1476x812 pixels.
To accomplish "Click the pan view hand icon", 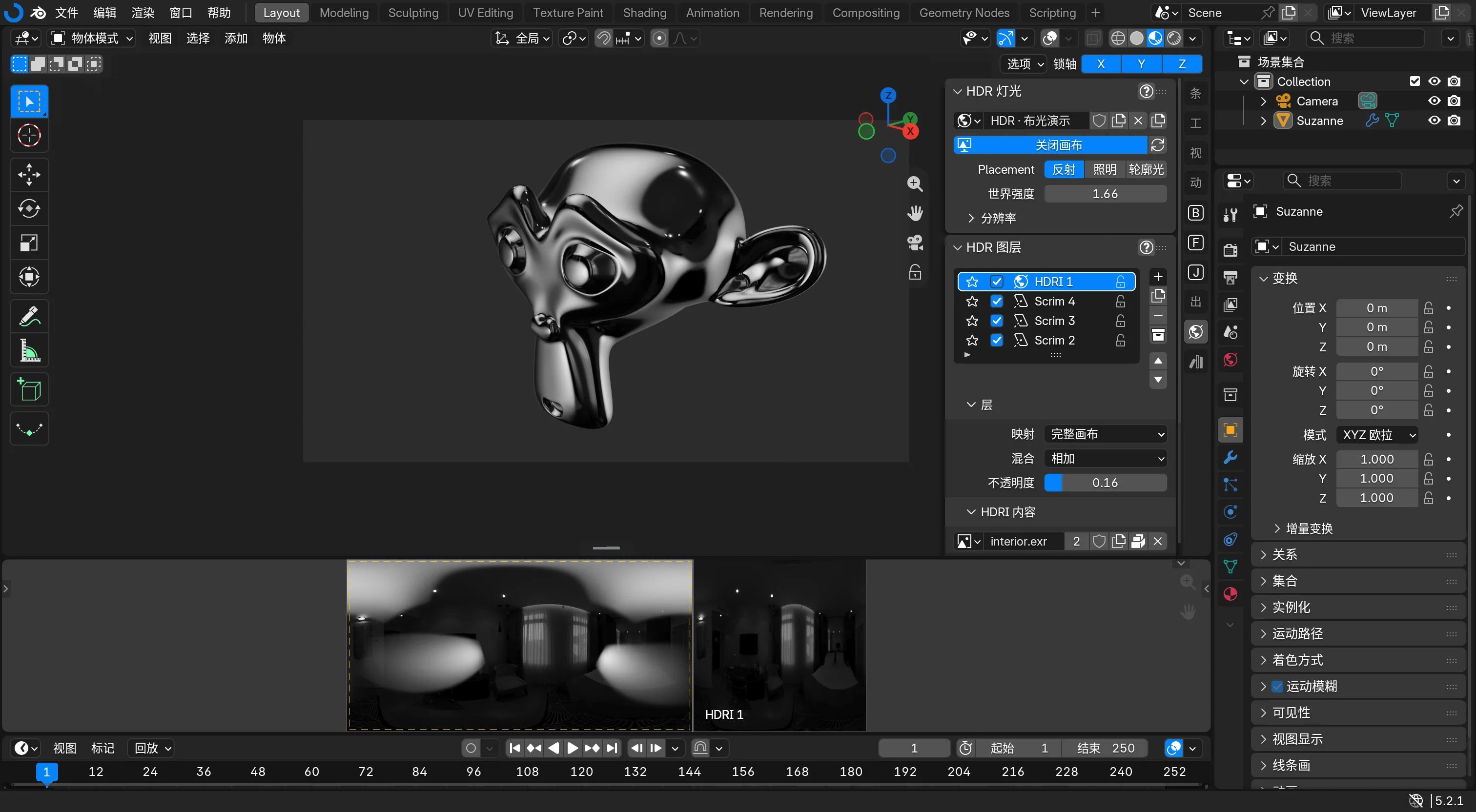I will (915, 213).
